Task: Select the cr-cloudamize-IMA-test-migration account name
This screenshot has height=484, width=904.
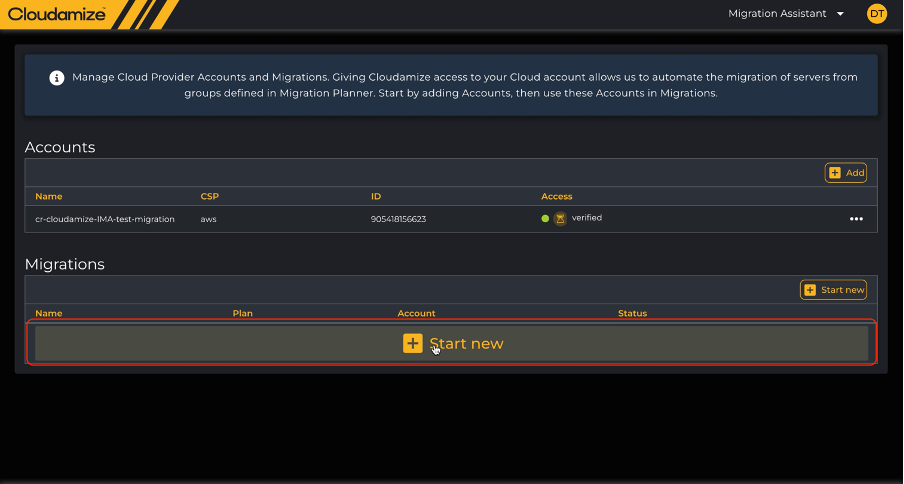Action: tap(104, 219)
